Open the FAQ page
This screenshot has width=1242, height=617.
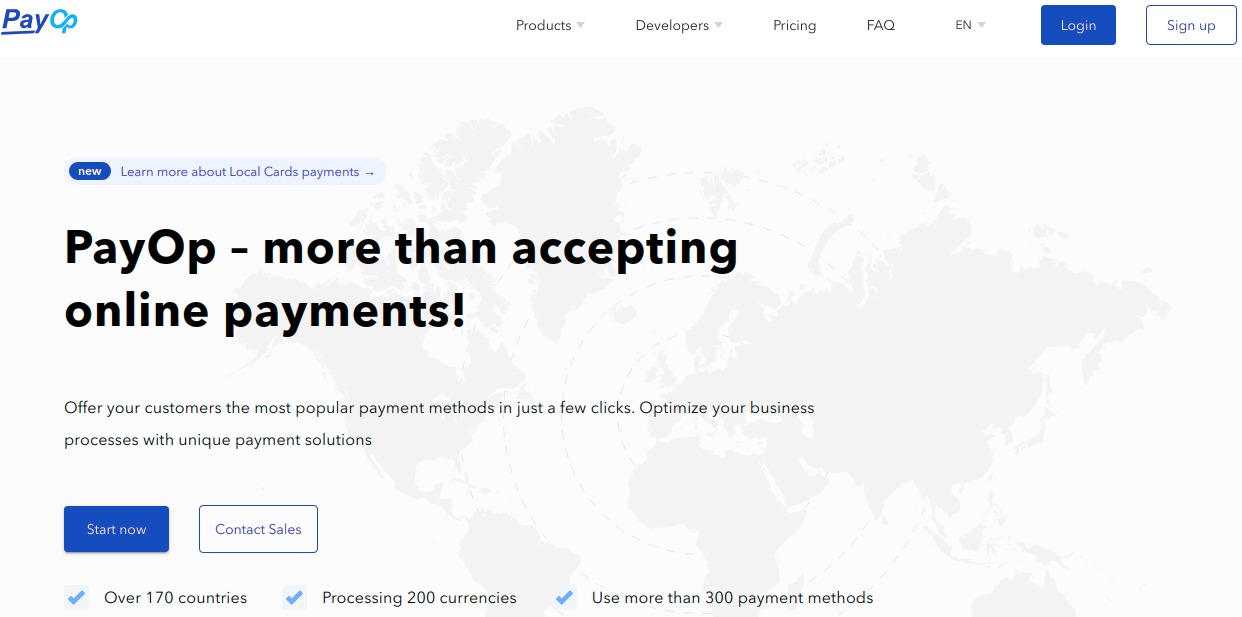[881, 25]
